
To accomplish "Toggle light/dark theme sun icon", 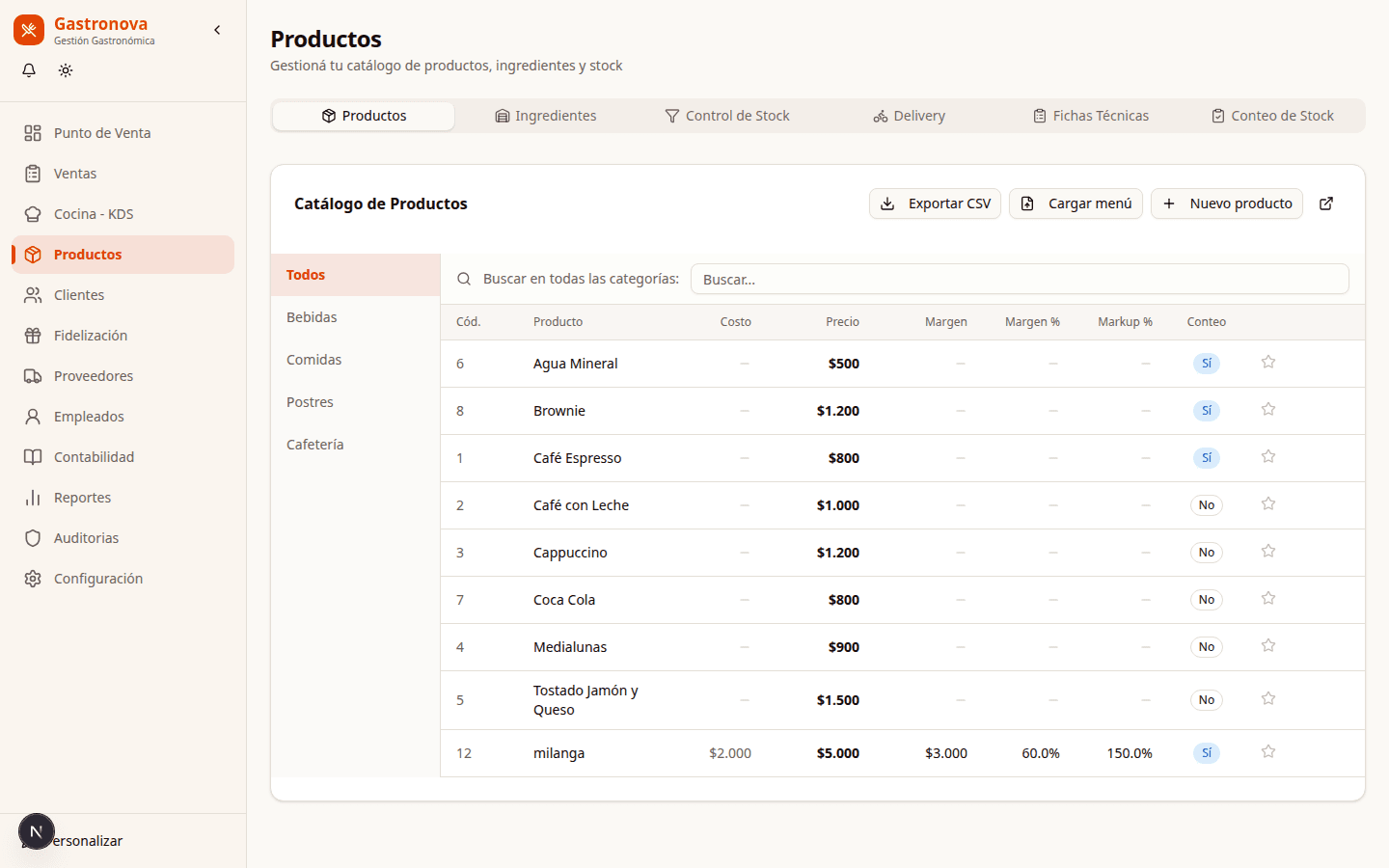I will click(x=66, y=70).
